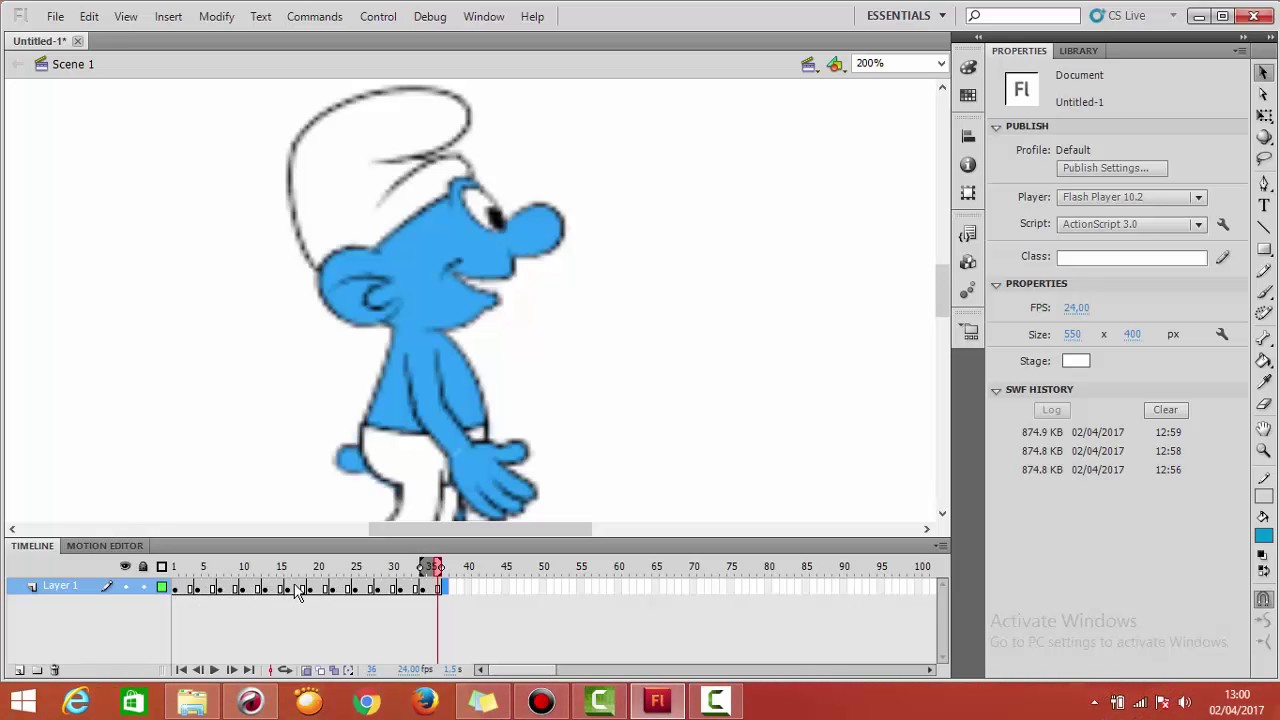Toggle all layers as outlines header

(161, 566)
